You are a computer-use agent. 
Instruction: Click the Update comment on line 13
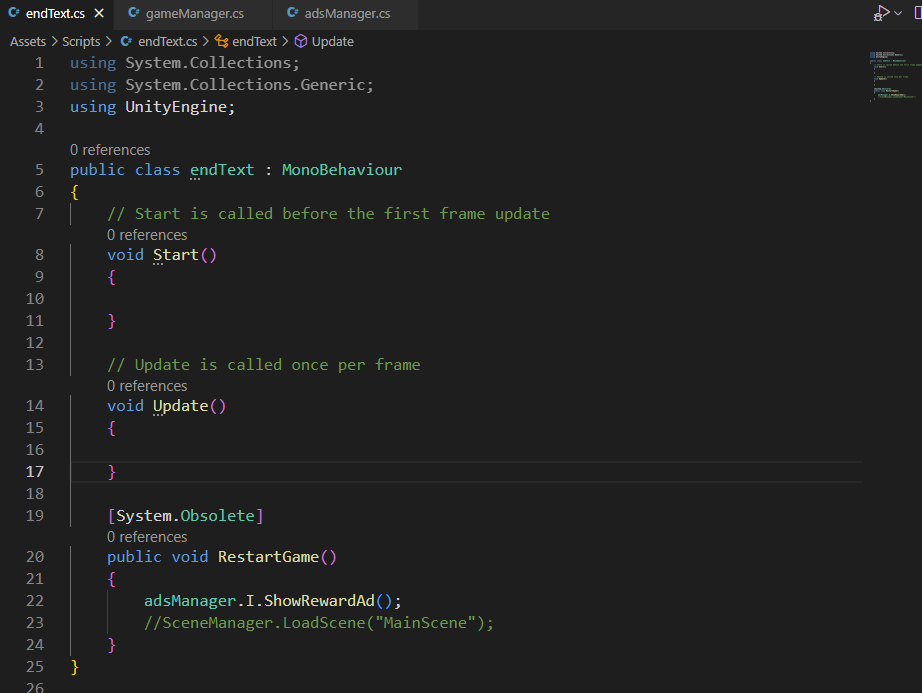pos(263,365)
